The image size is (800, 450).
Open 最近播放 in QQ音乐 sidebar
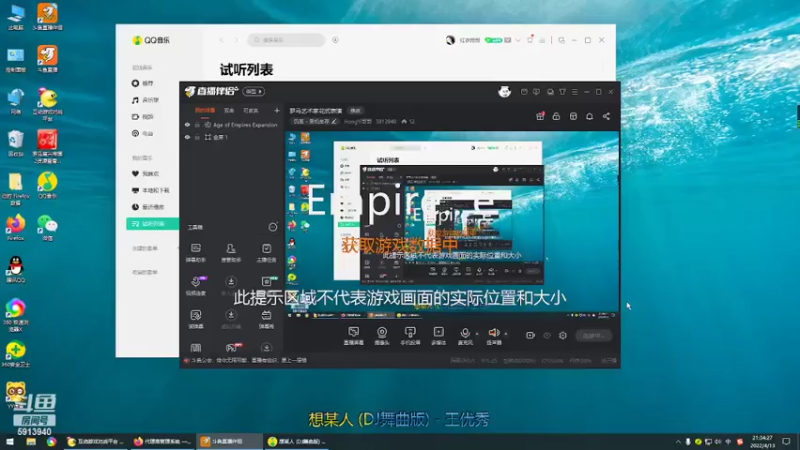pos(148,207)
